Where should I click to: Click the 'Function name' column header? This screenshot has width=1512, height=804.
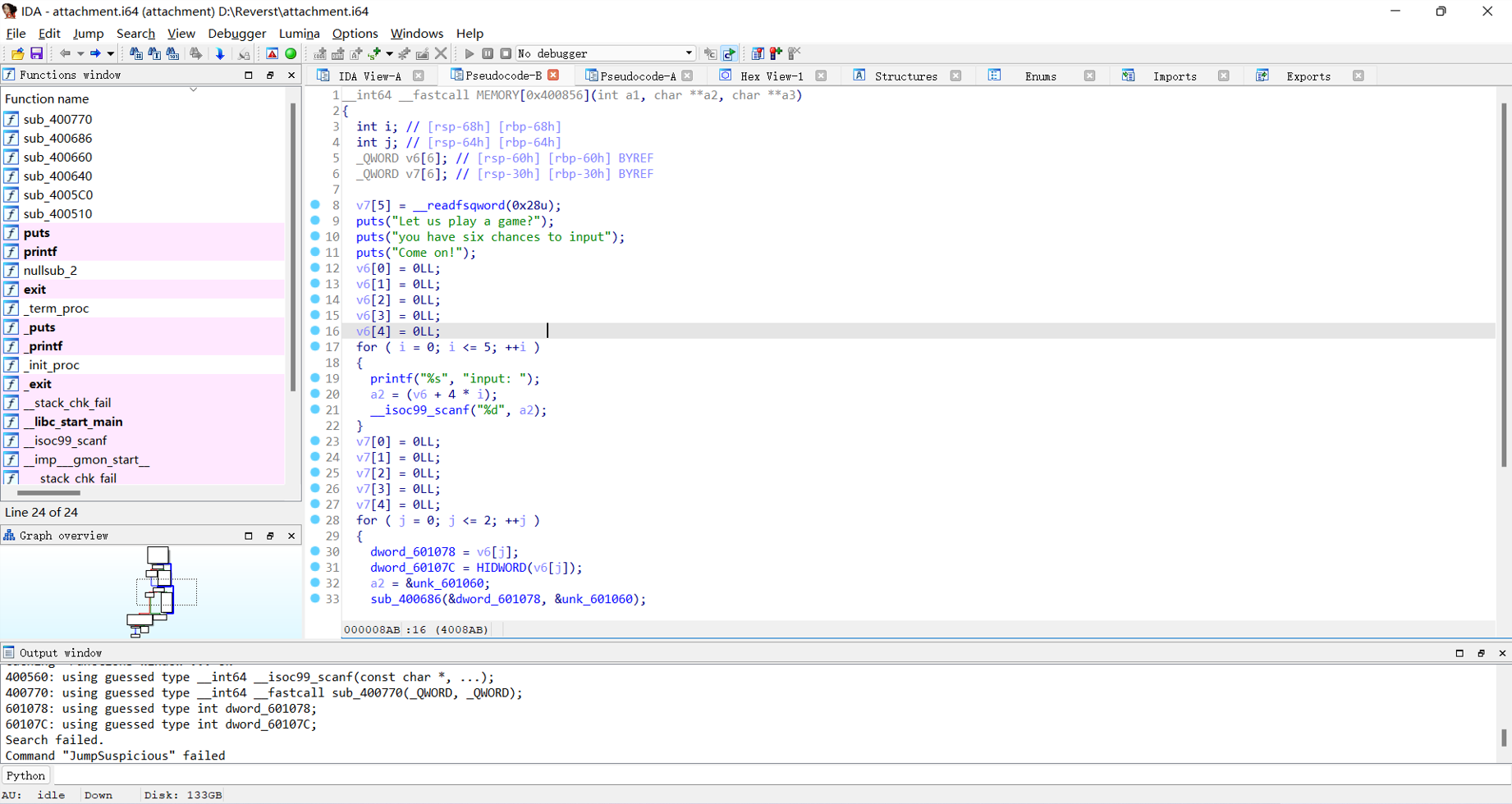click(x=47, y=98)
